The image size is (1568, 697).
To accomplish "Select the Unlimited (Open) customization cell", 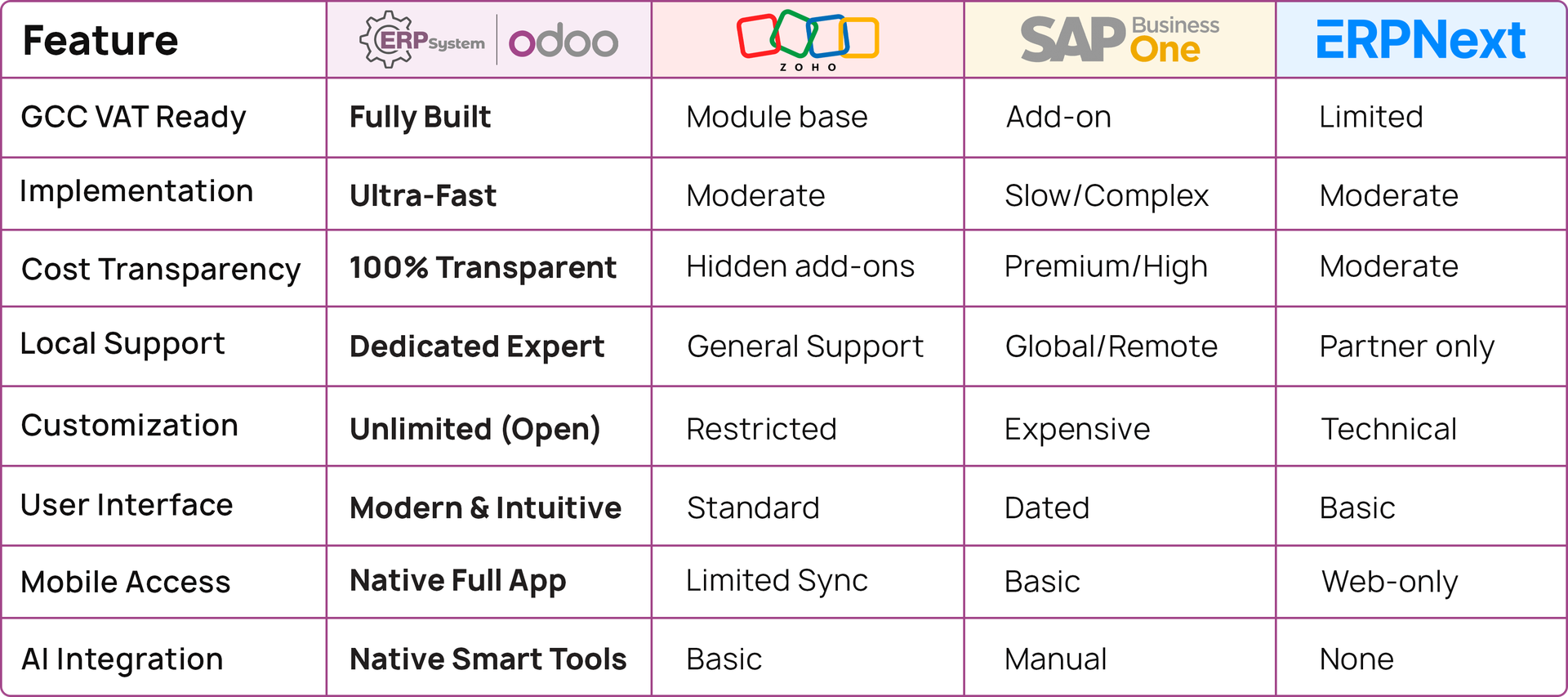I will pos(474,429).
